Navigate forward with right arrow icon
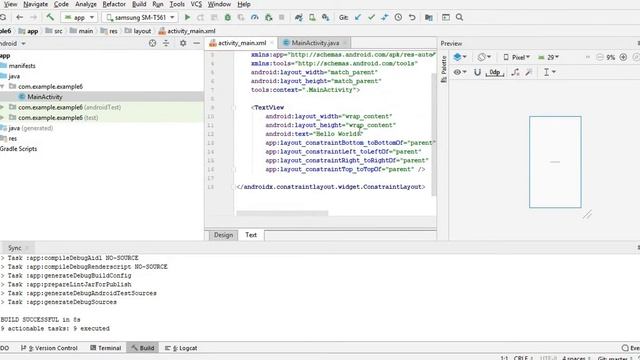The height and width of the screenshot is (360, 640). pyautogui.click(x=33, y=17)
